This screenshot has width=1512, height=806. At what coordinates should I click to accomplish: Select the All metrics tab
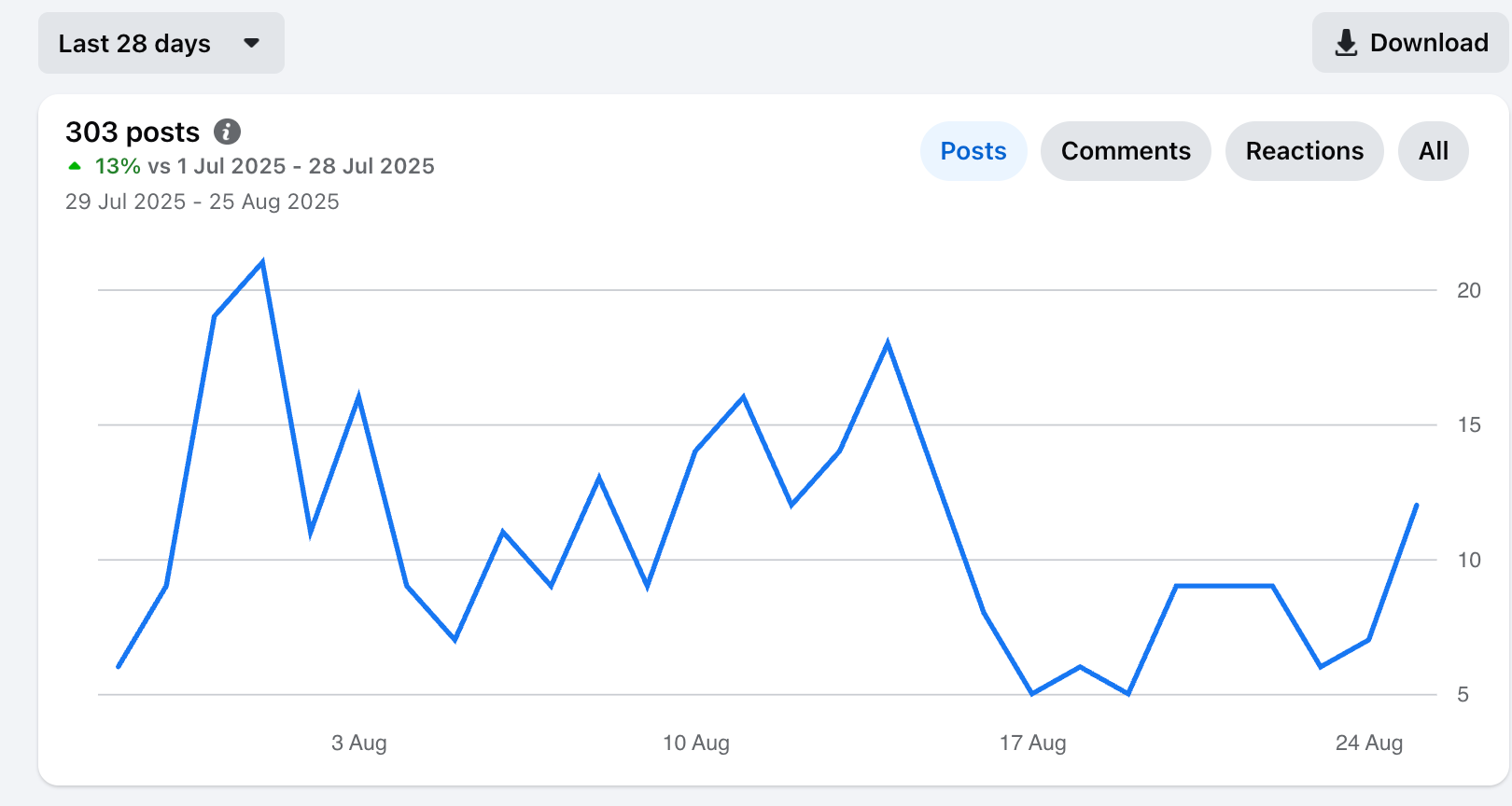[1433, 151]
